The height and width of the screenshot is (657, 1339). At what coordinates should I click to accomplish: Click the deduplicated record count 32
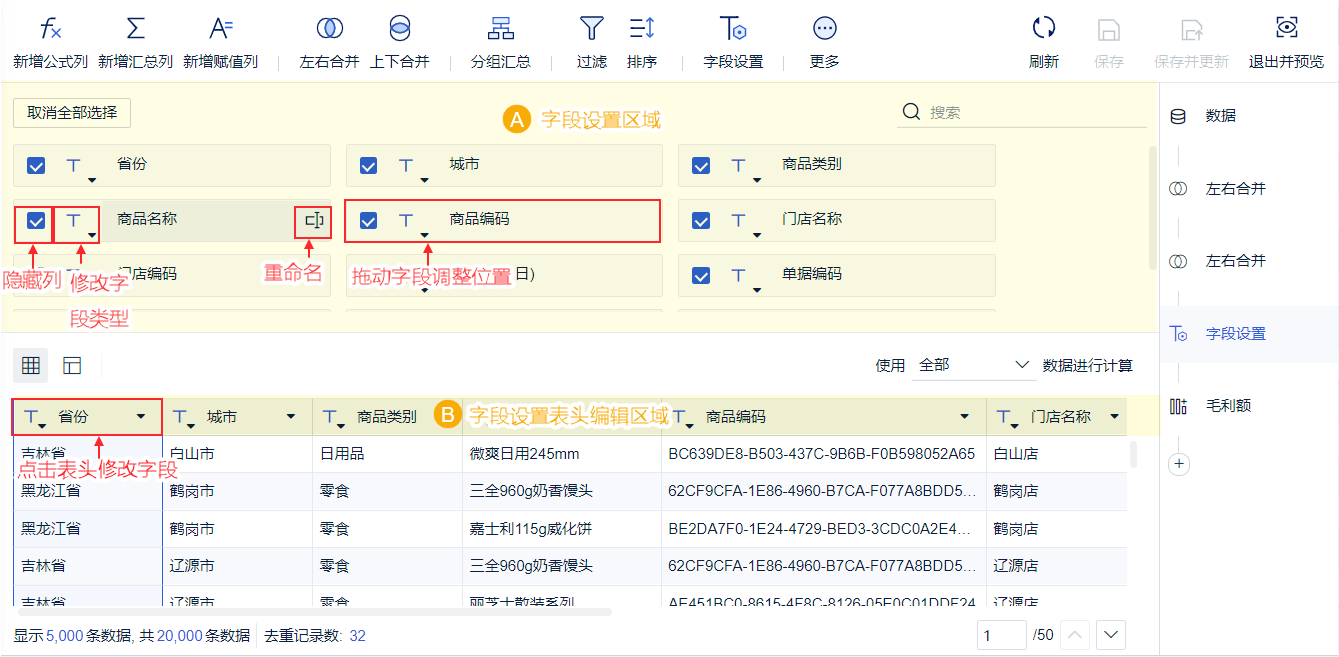point(357,635)
